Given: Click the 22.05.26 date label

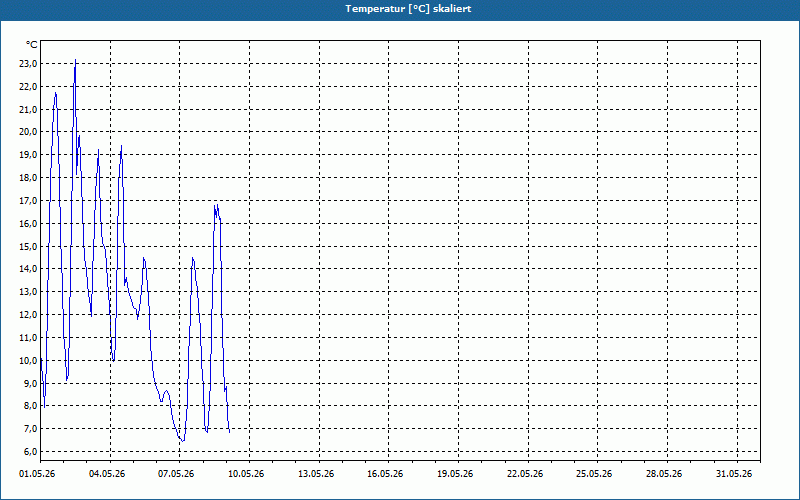Looking at the screenshot, I should pyautogui.click(x=525, y=474).
